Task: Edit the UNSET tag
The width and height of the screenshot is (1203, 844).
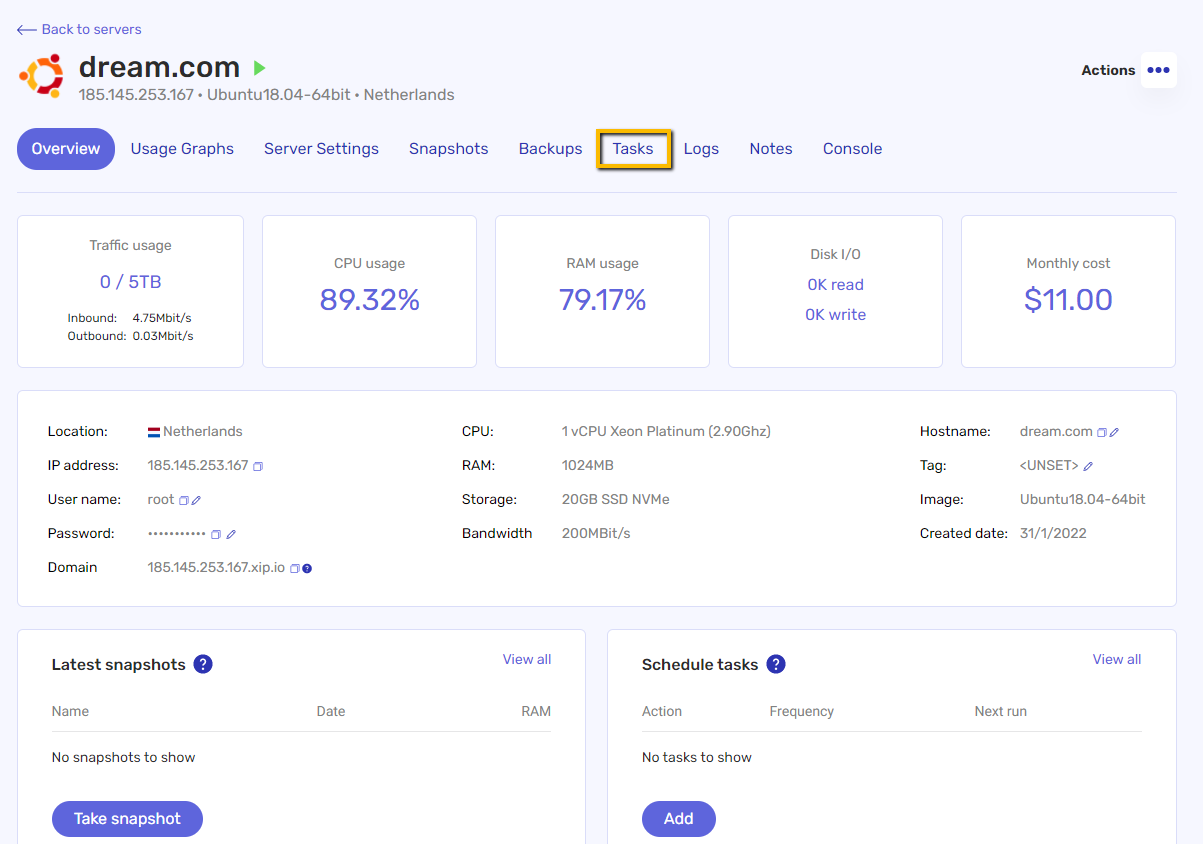Action: point(1088,466)
